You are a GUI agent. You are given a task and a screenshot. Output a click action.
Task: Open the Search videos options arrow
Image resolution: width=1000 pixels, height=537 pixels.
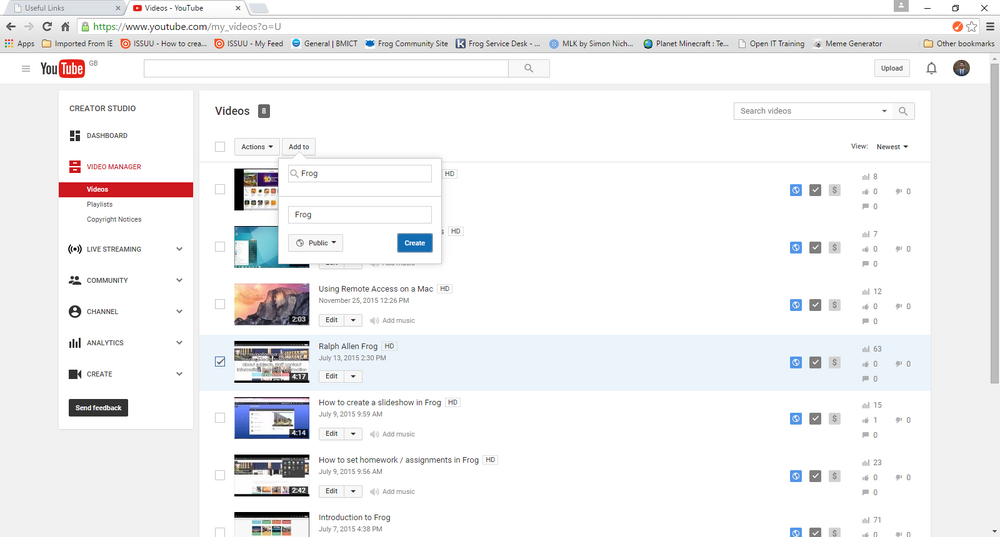pyautogui.click(x=884, y=111)
